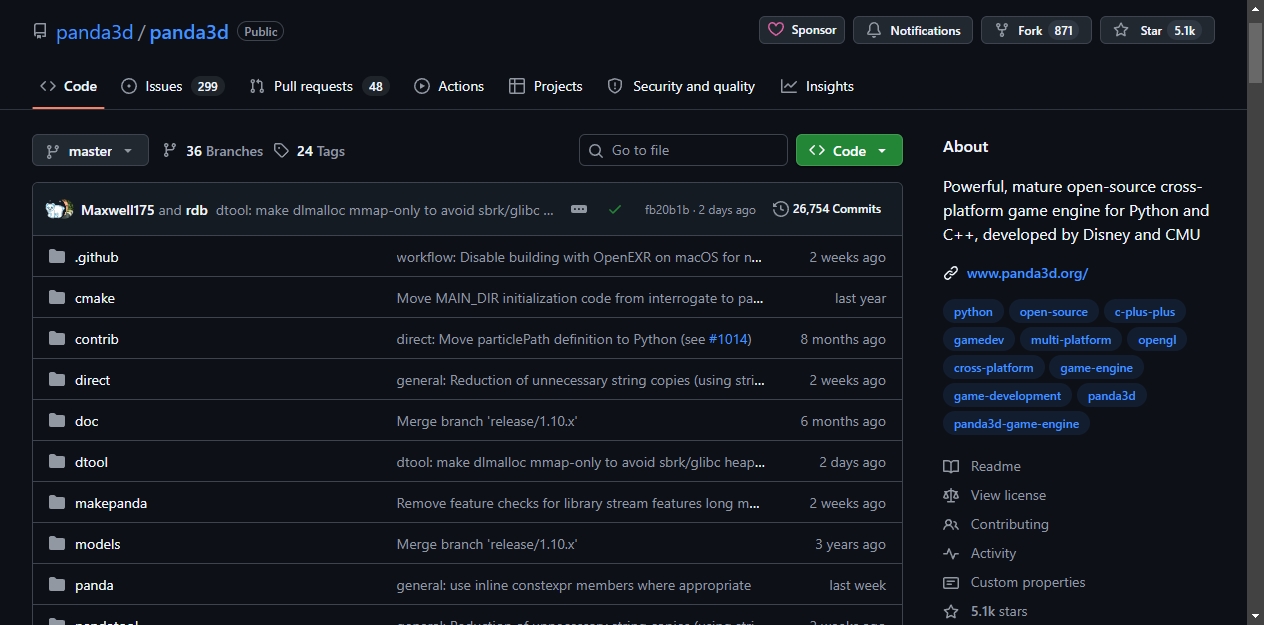1264x625 pixels.
Task: Click the cmake folder icon
Action: pyautogui.click(x=57, y=298)
